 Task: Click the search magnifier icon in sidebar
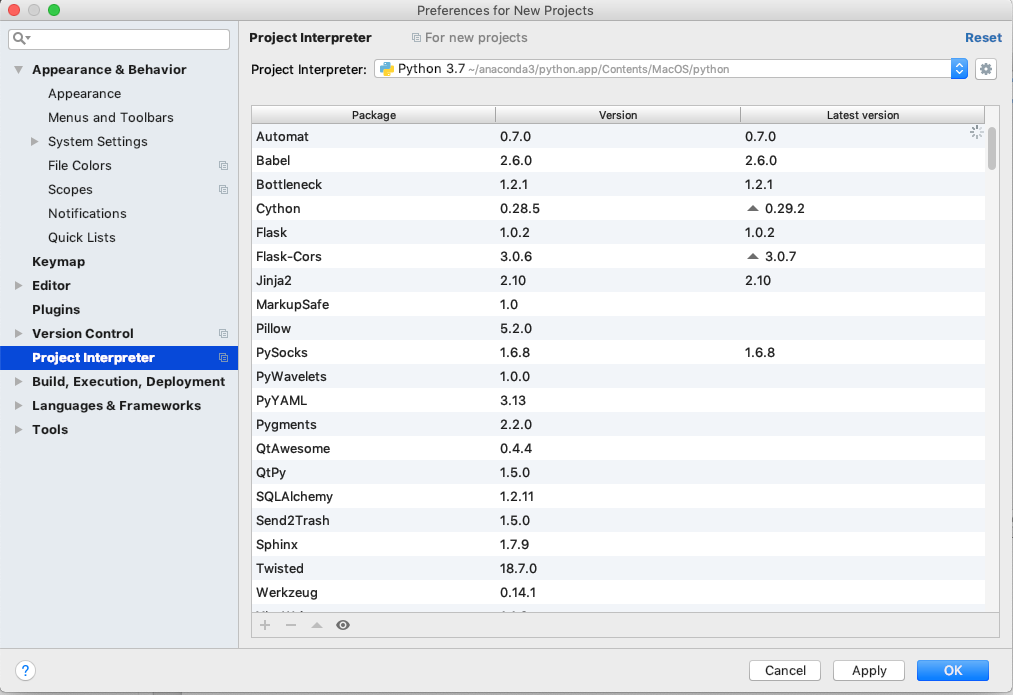click(21, 39)
